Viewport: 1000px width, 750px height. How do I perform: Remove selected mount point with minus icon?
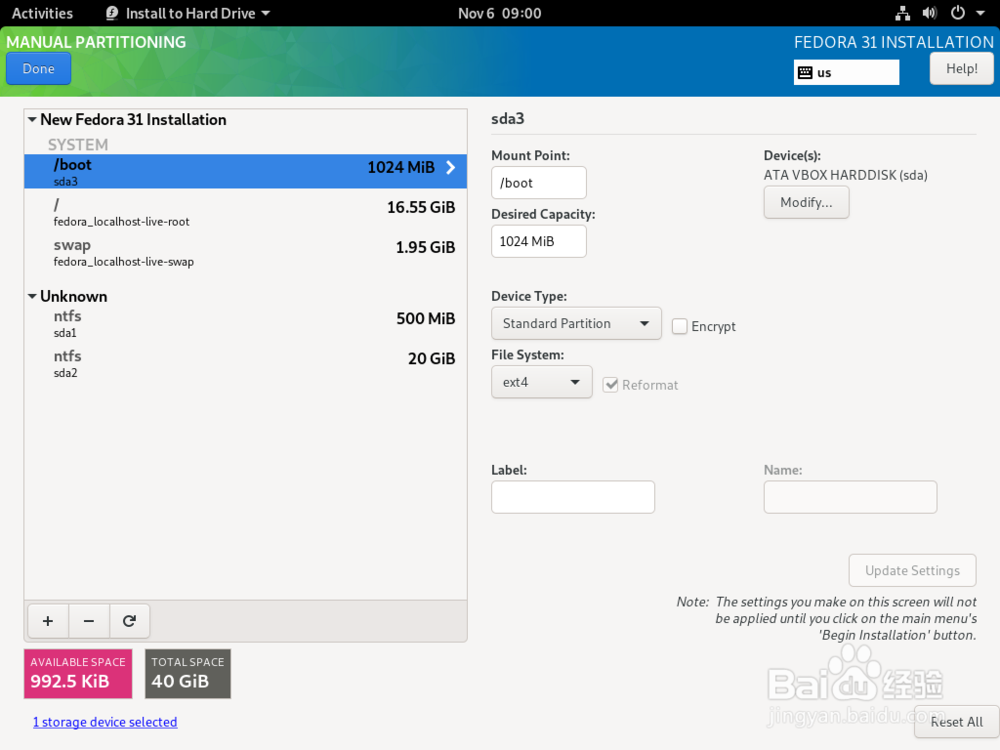click(x=89, y=621)
